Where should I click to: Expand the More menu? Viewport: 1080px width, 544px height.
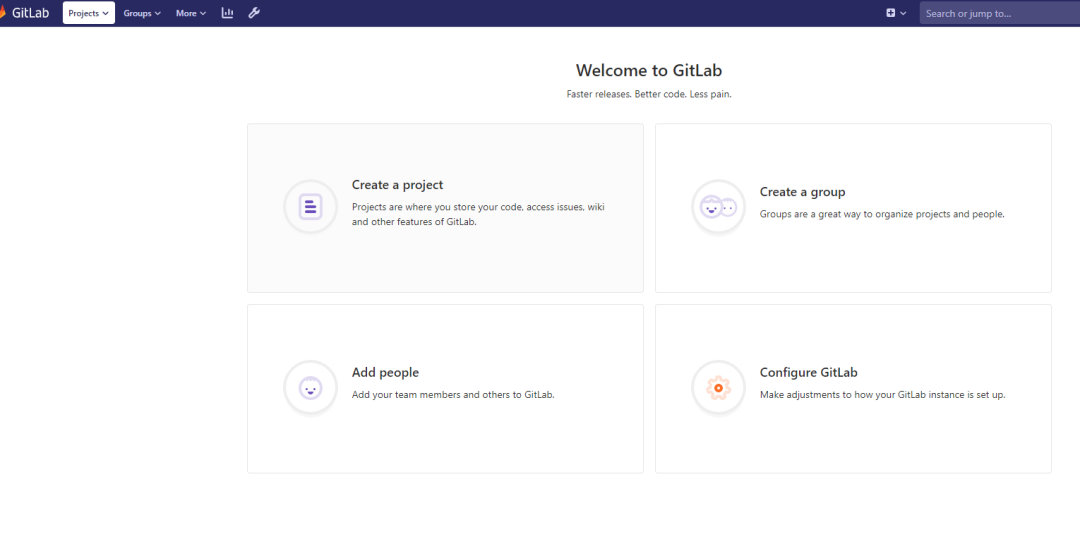click(x=191, y=13)
